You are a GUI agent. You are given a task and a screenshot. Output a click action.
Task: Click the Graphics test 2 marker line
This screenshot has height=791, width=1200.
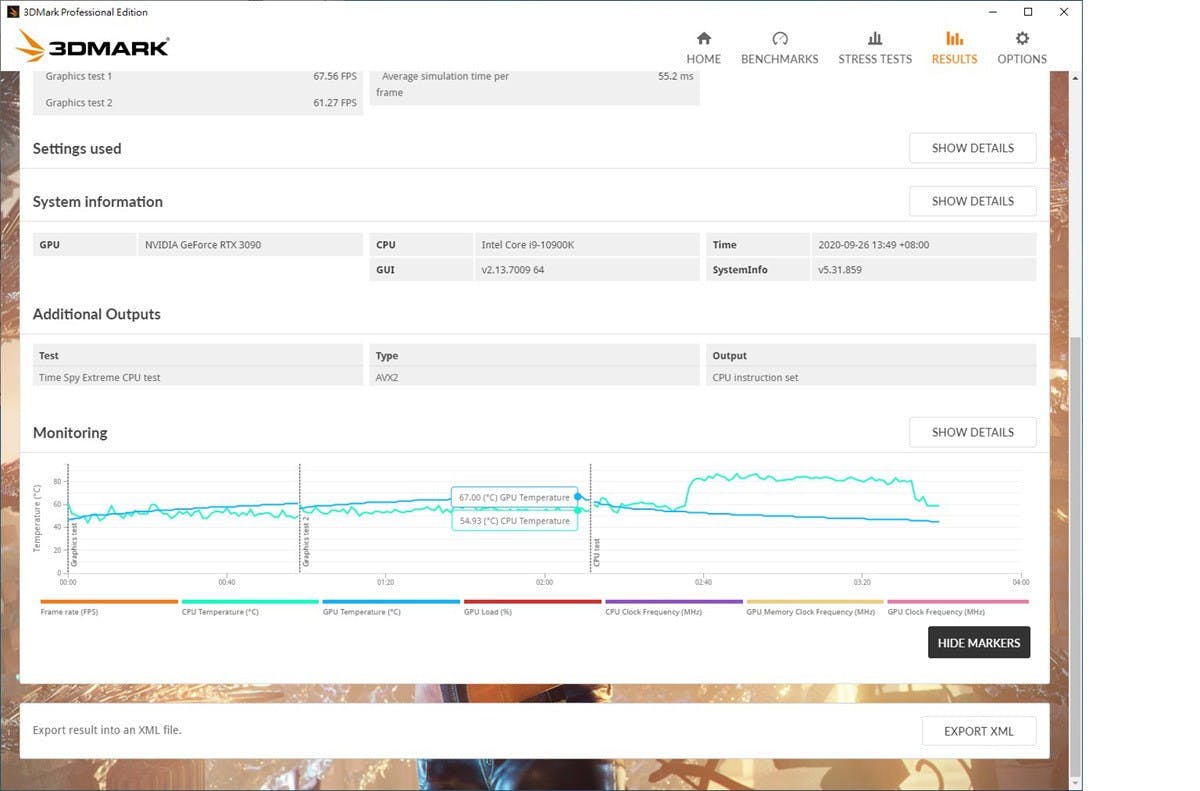300,518
